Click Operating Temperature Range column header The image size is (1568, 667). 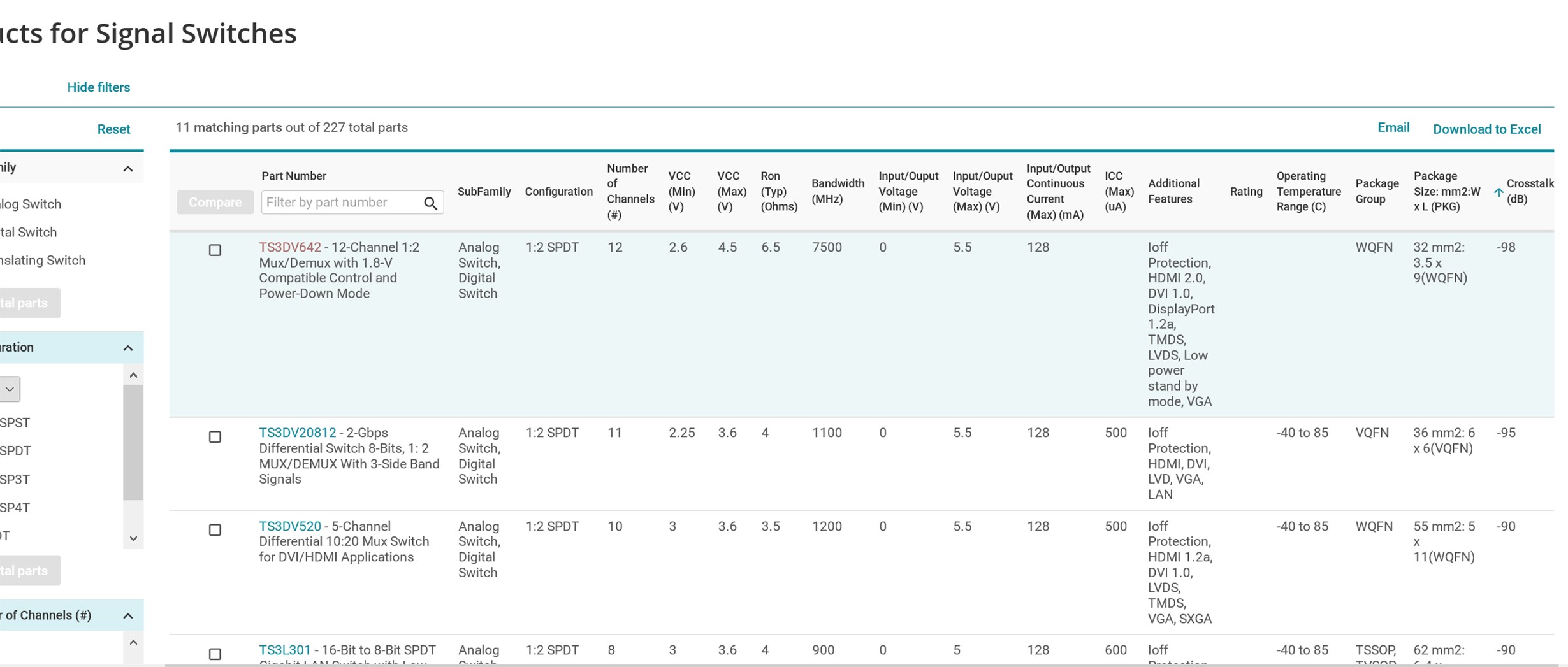click(x=1309, y=191)
